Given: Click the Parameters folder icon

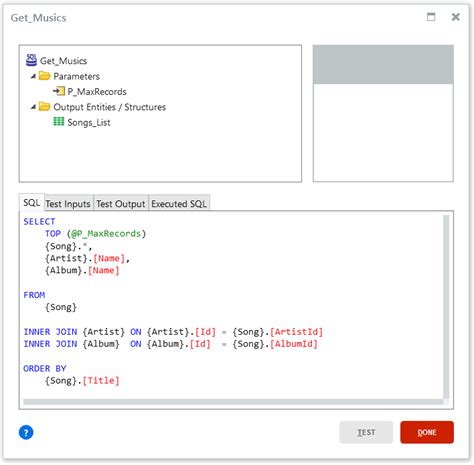Looking at the screenshot, I should point(44,76).
